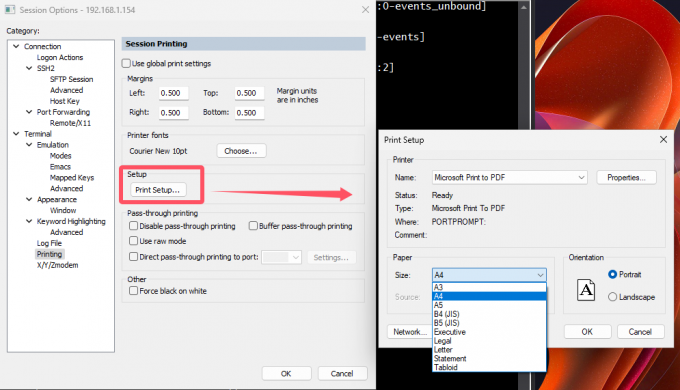
Task: Select Window category
Action: [63, 210]
